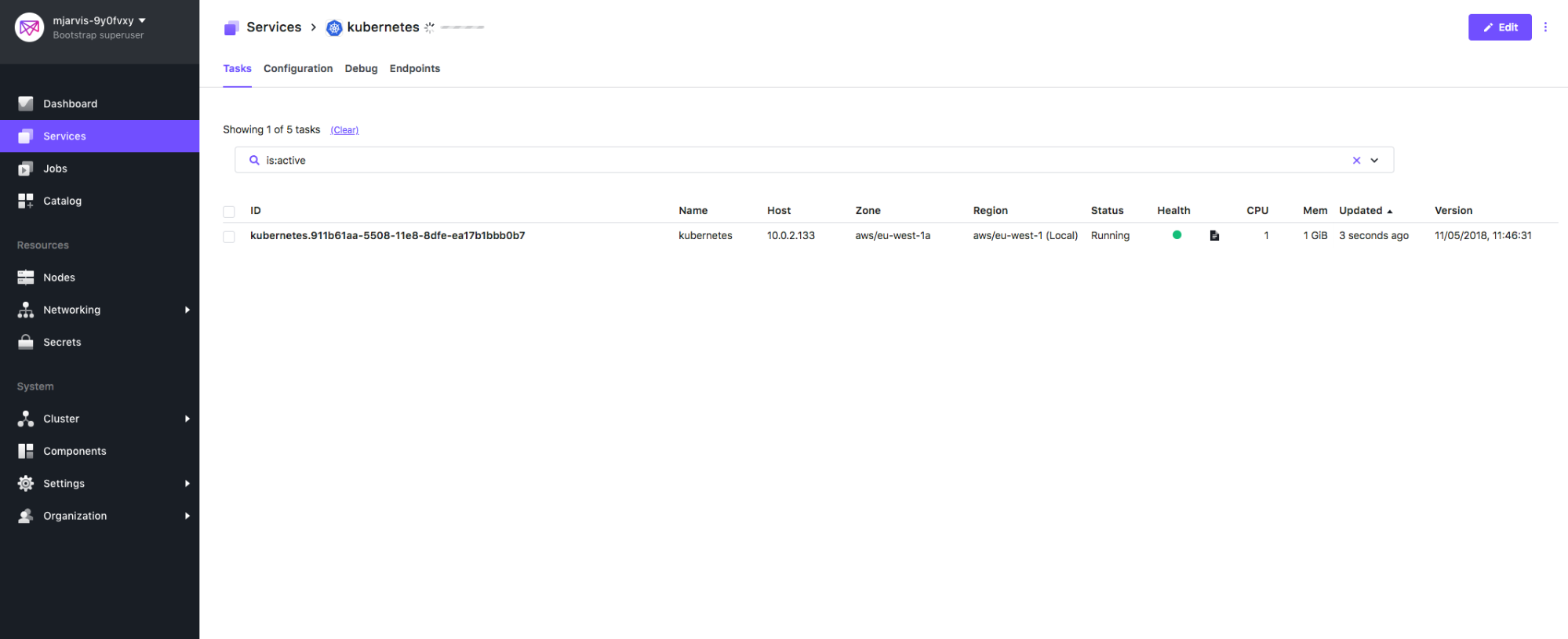The height and width of the screenshot is (639, 1568).
Task: Switch to the Configuration tab
Action: click(x=298, y=69)
